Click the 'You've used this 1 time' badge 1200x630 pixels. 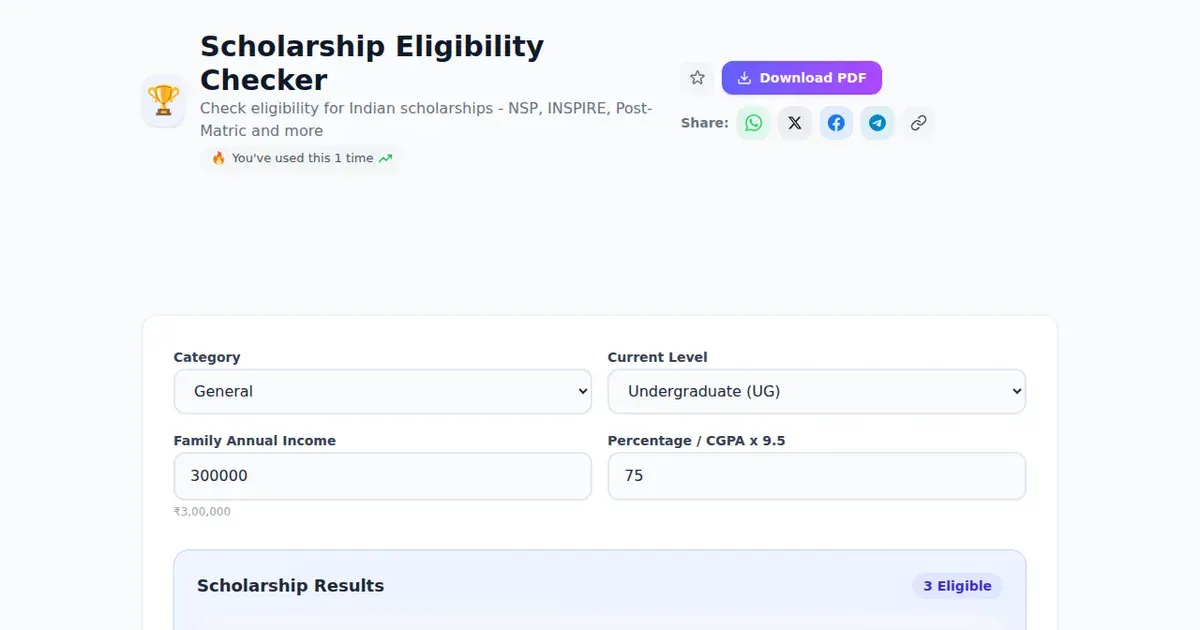(x=301, y=158)
